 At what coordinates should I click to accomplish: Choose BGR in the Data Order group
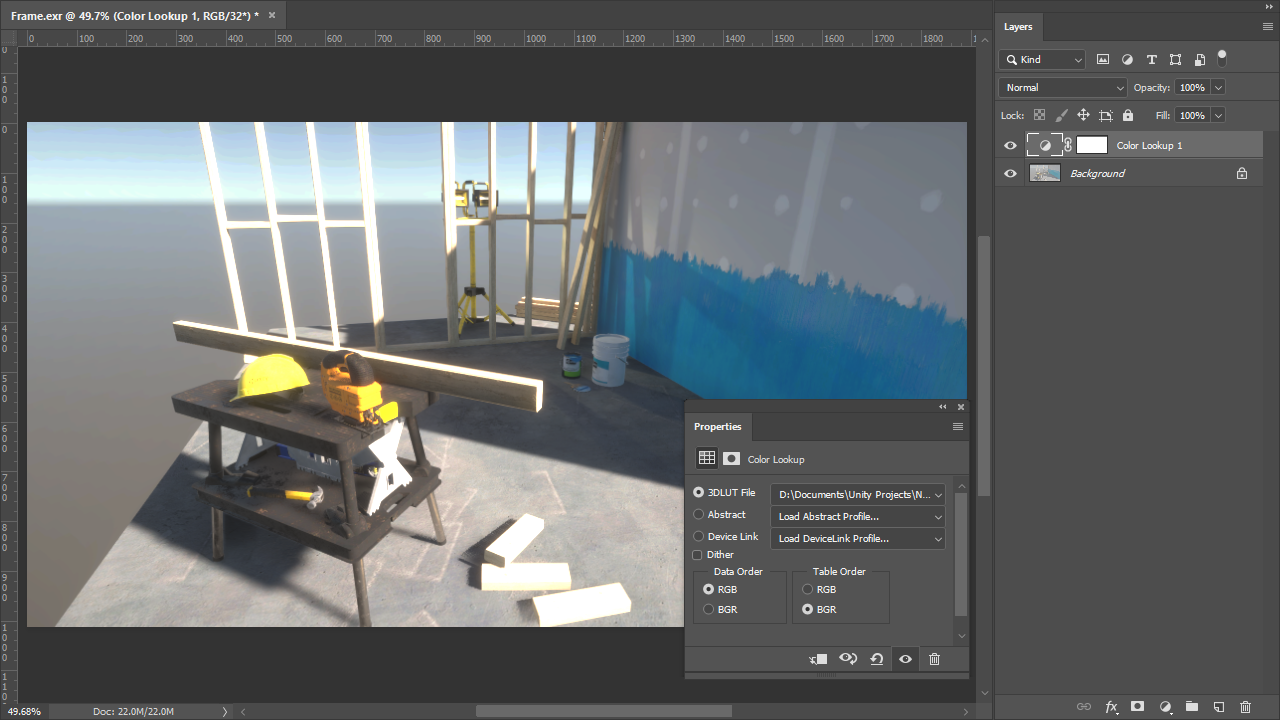click(x=709, y=609)
